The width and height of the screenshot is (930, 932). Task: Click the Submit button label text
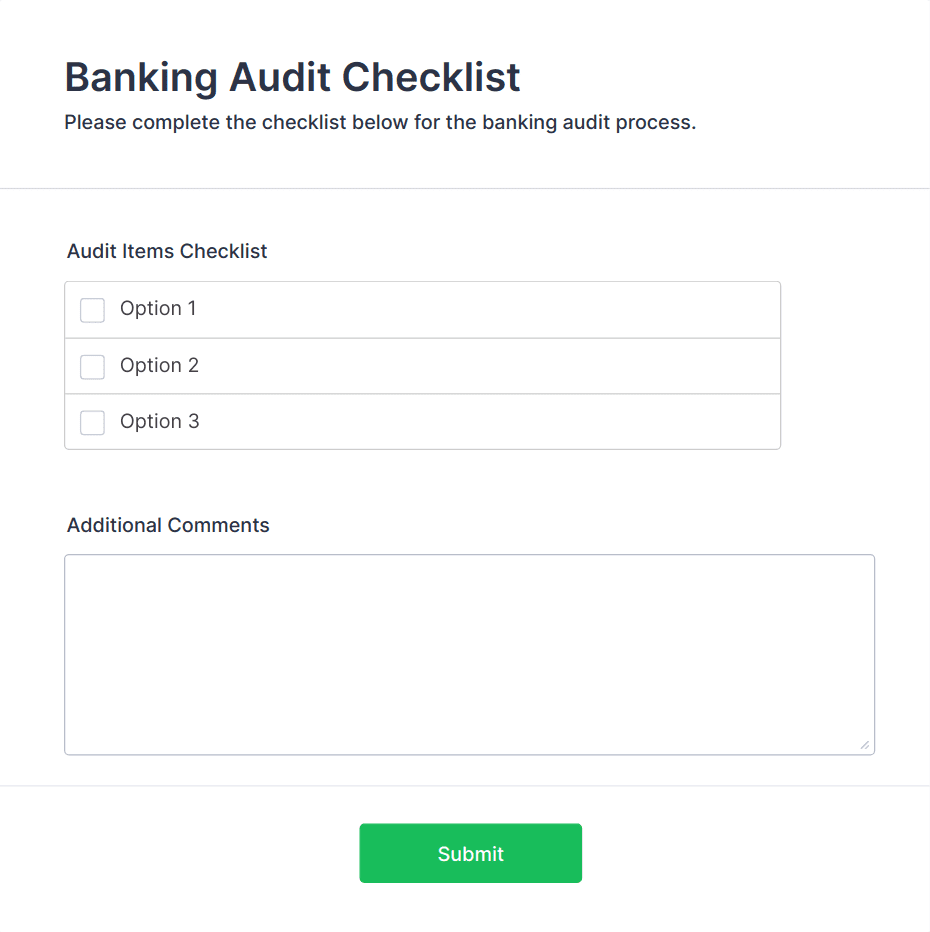click(x=470, y=853)
